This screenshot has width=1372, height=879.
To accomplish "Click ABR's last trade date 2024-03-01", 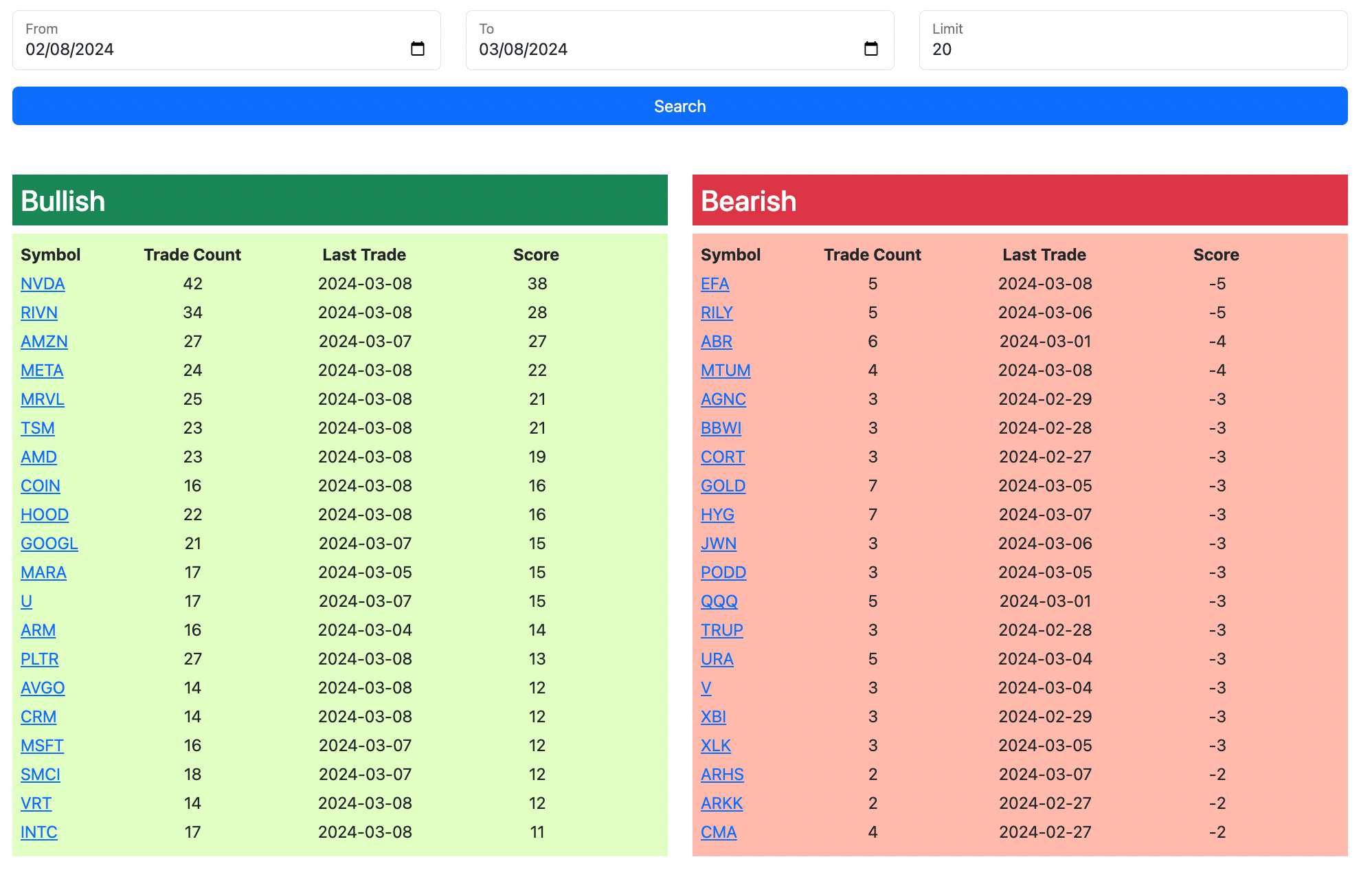I will click(x=1045, y=342).
